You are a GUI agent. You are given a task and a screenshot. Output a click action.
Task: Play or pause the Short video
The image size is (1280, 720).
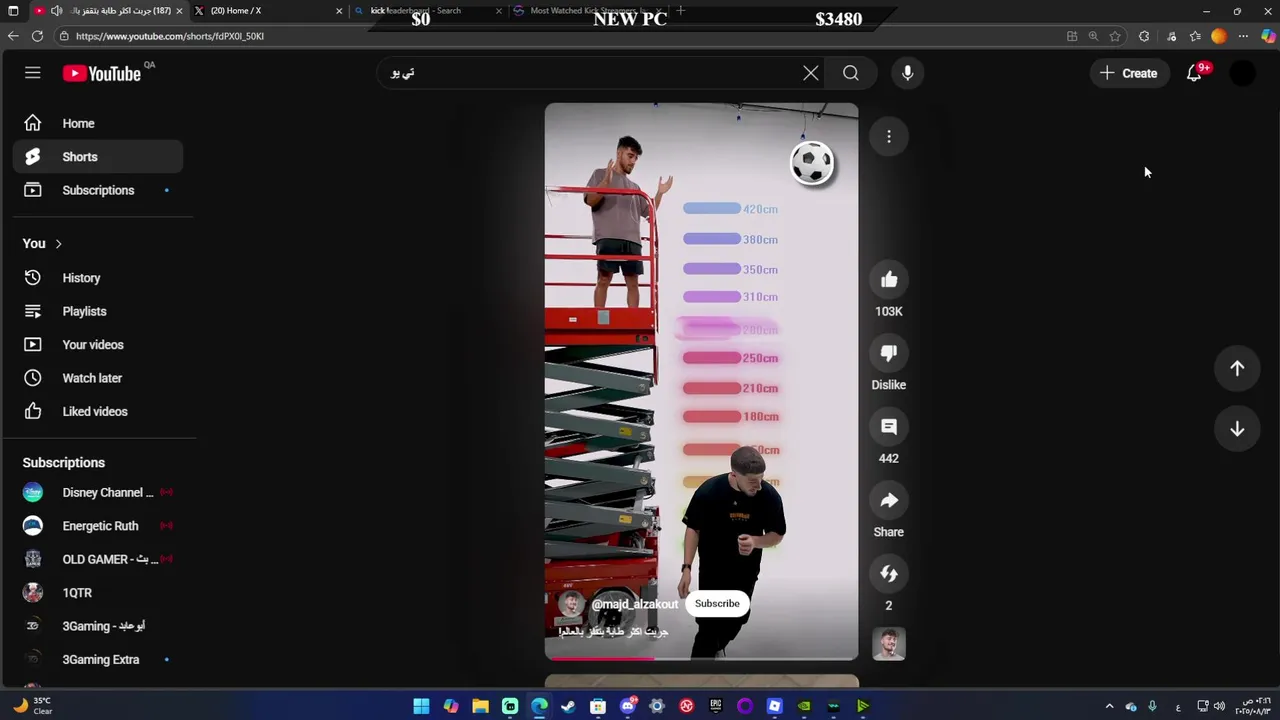[x=701, y=380]
